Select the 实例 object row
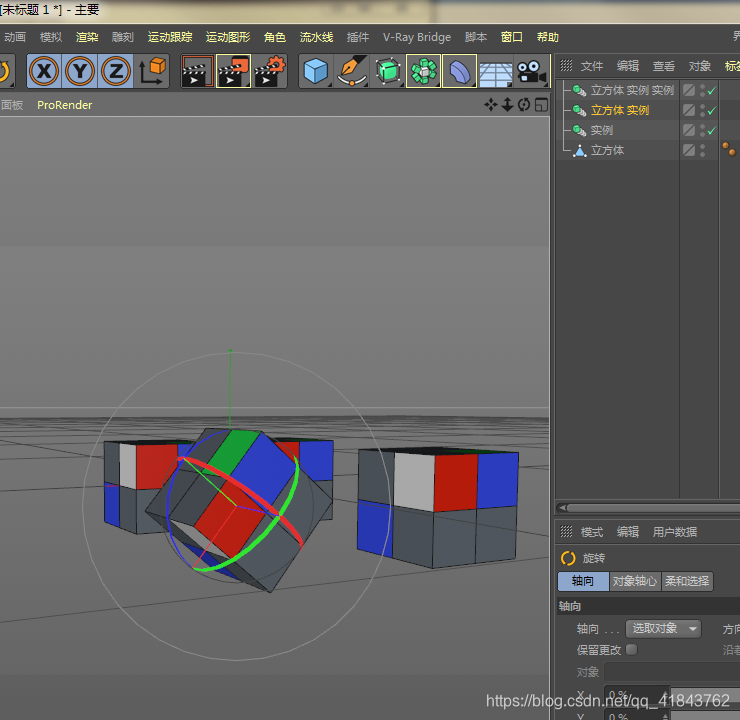Viewport: 740px width, 720px height. (x=602, y=130)
